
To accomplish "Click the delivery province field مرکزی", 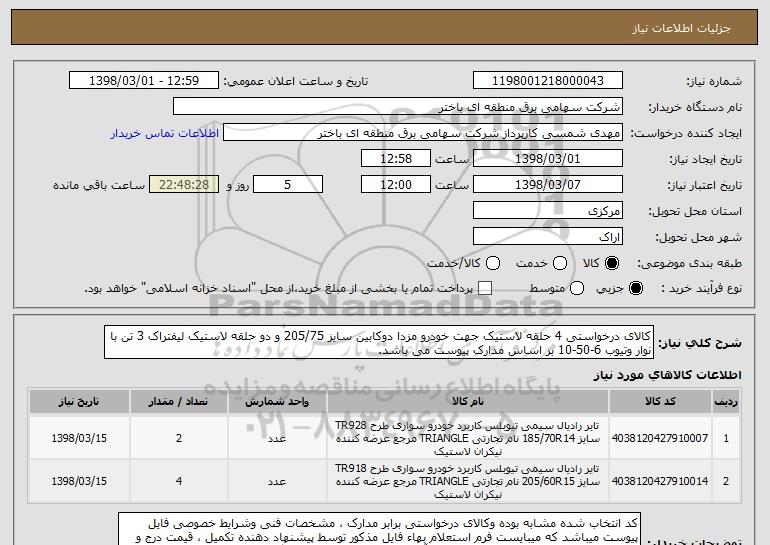I will (548, 211).
